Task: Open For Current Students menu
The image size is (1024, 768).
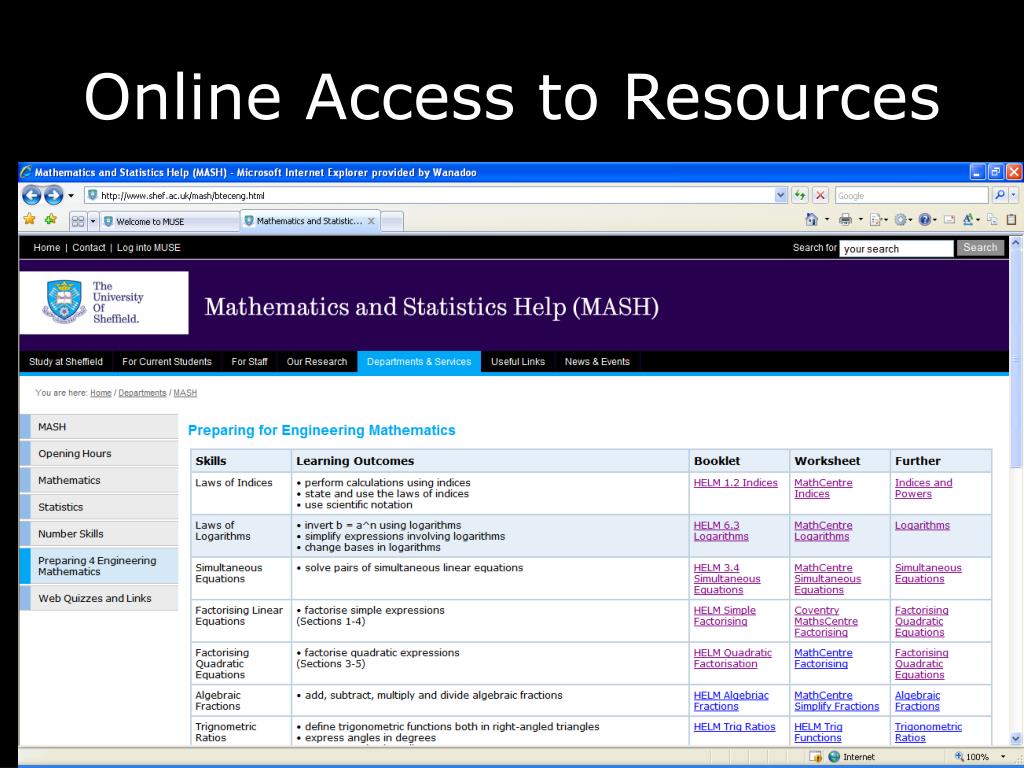Action: 167,361
